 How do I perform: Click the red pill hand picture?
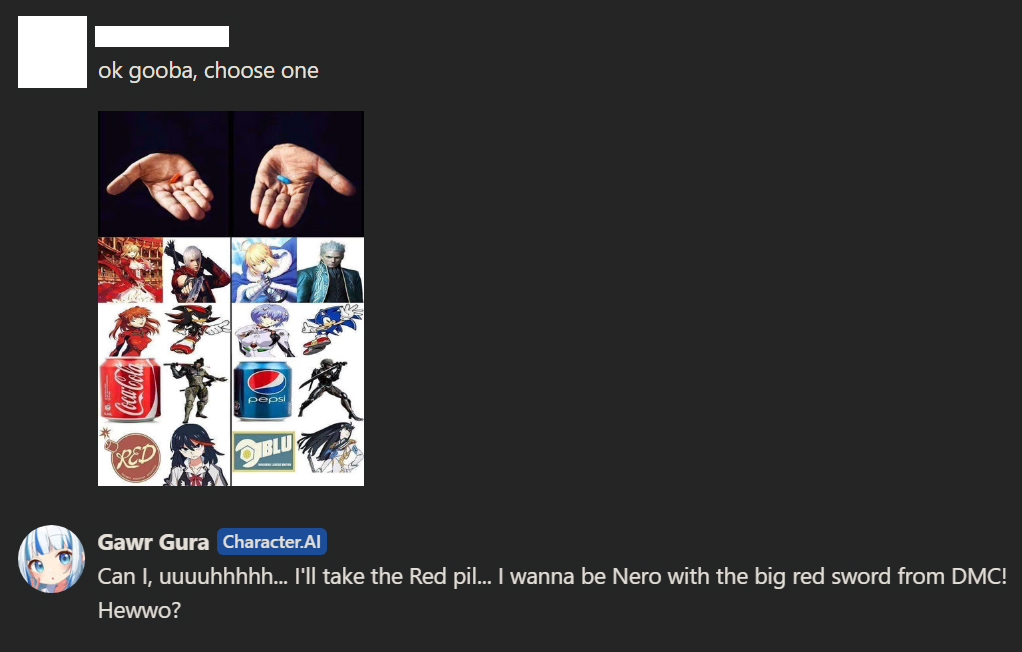click(x=164, y=174)
